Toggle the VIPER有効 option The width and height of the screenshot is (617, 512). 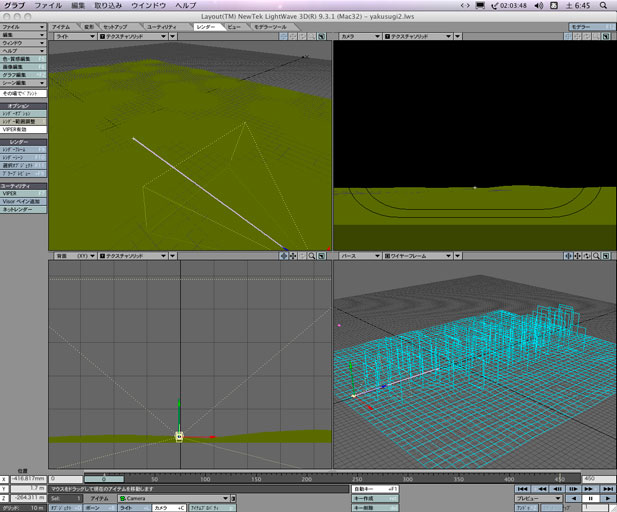click(22, 129)
